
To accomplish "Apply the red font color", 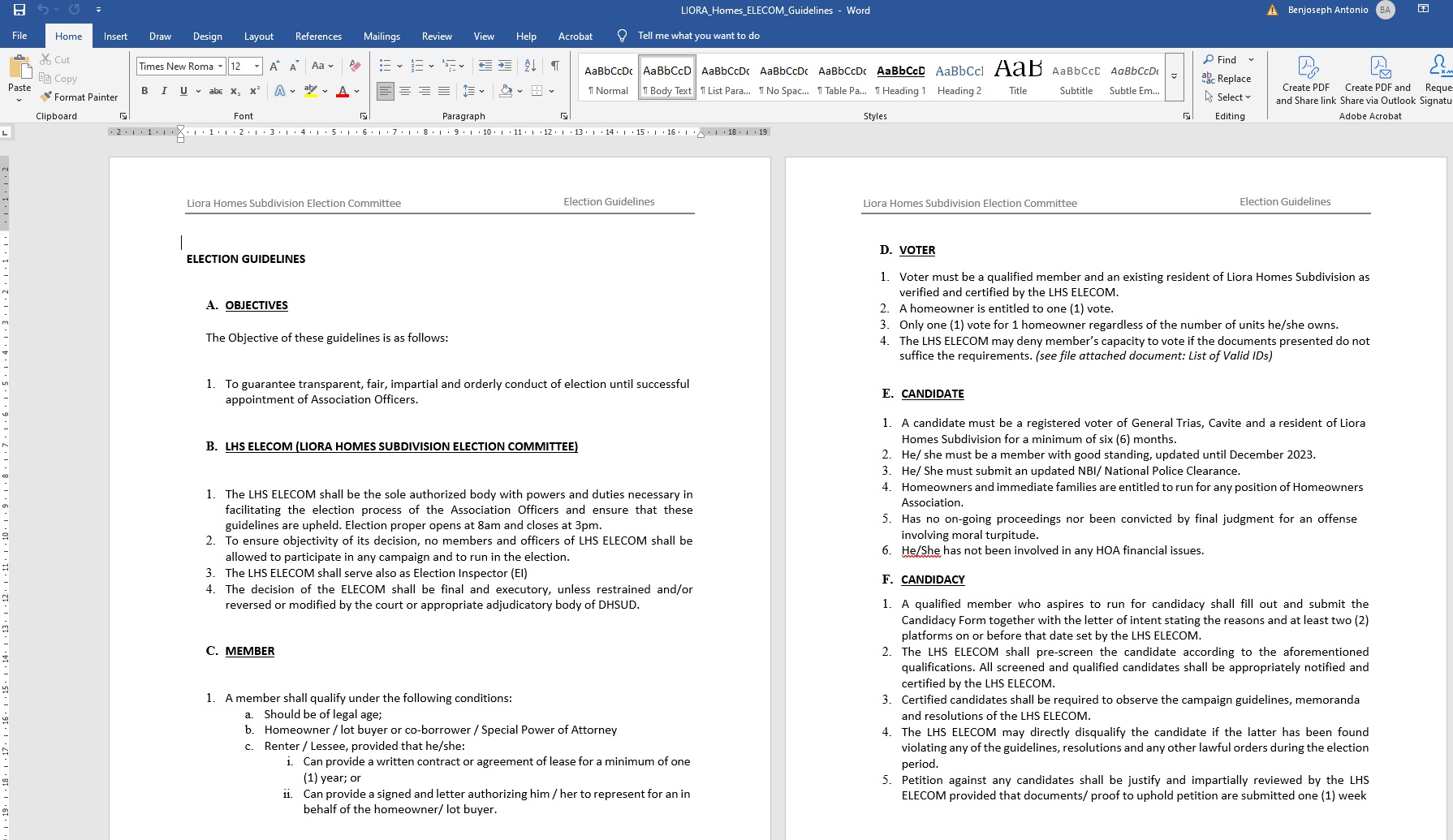I will (x=343, y=91).
